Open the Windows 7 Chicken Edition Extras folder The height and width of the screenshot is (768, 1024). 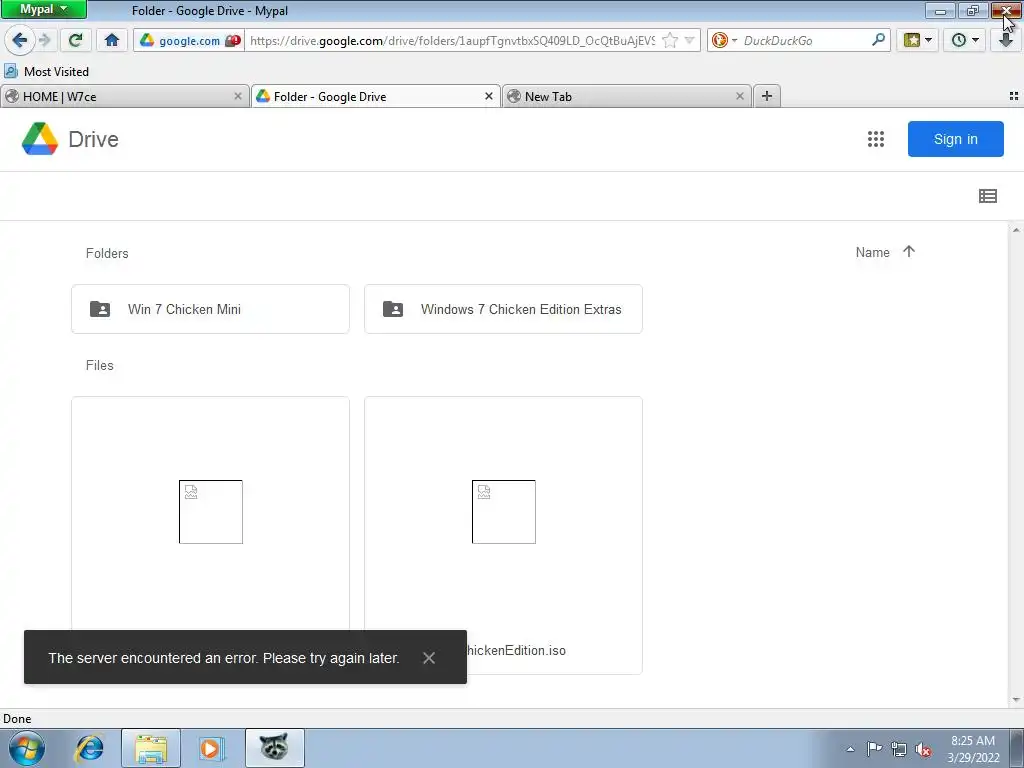click(503, 309)
